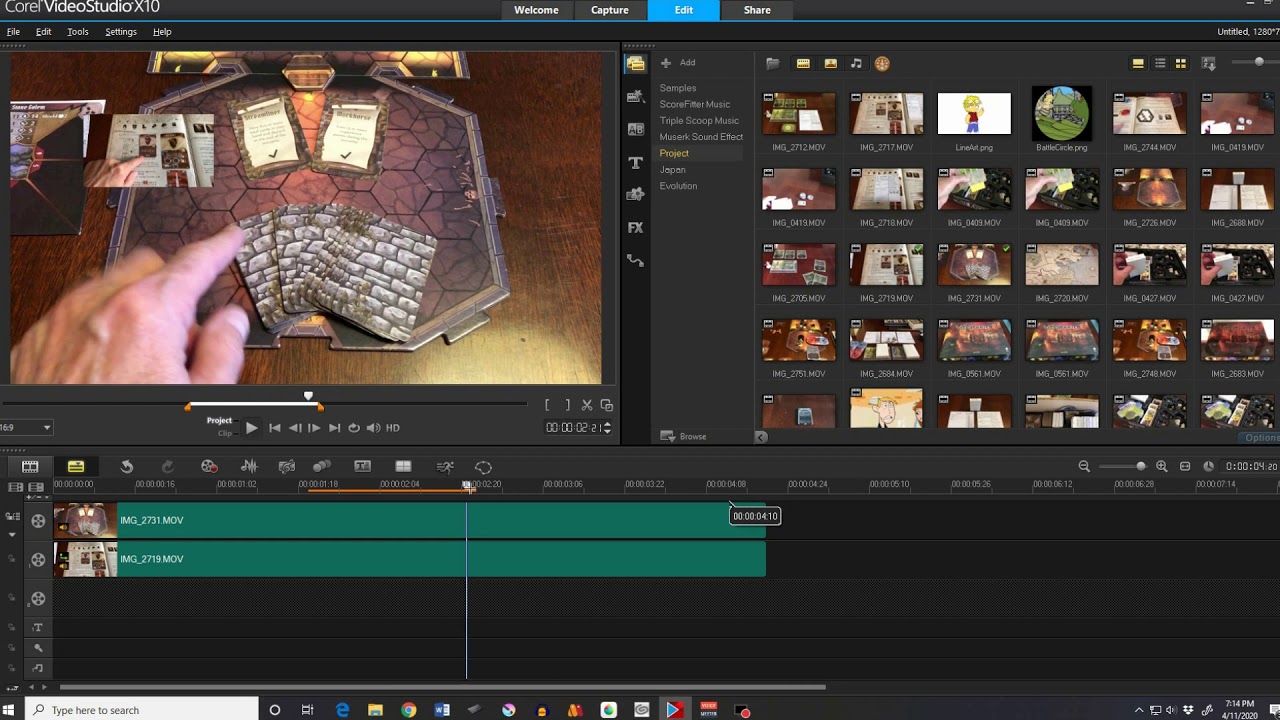The image size is (1280, 720).
Task: Switch preview to Clip mode
Action: pos(225,434)
